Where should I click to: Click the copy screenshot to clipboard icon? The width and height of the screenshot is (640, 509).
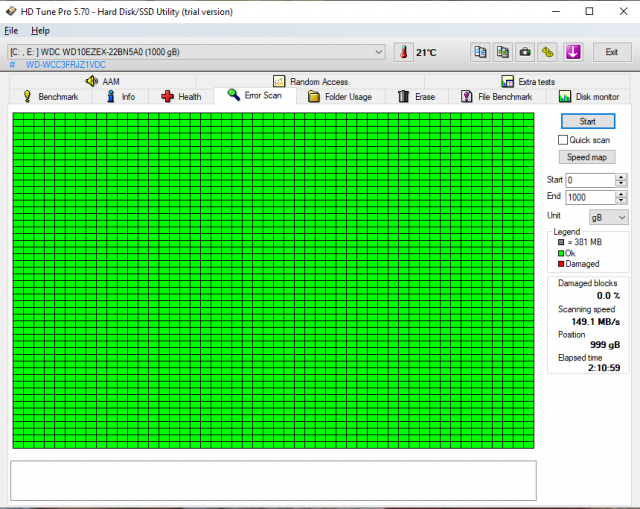503,52
